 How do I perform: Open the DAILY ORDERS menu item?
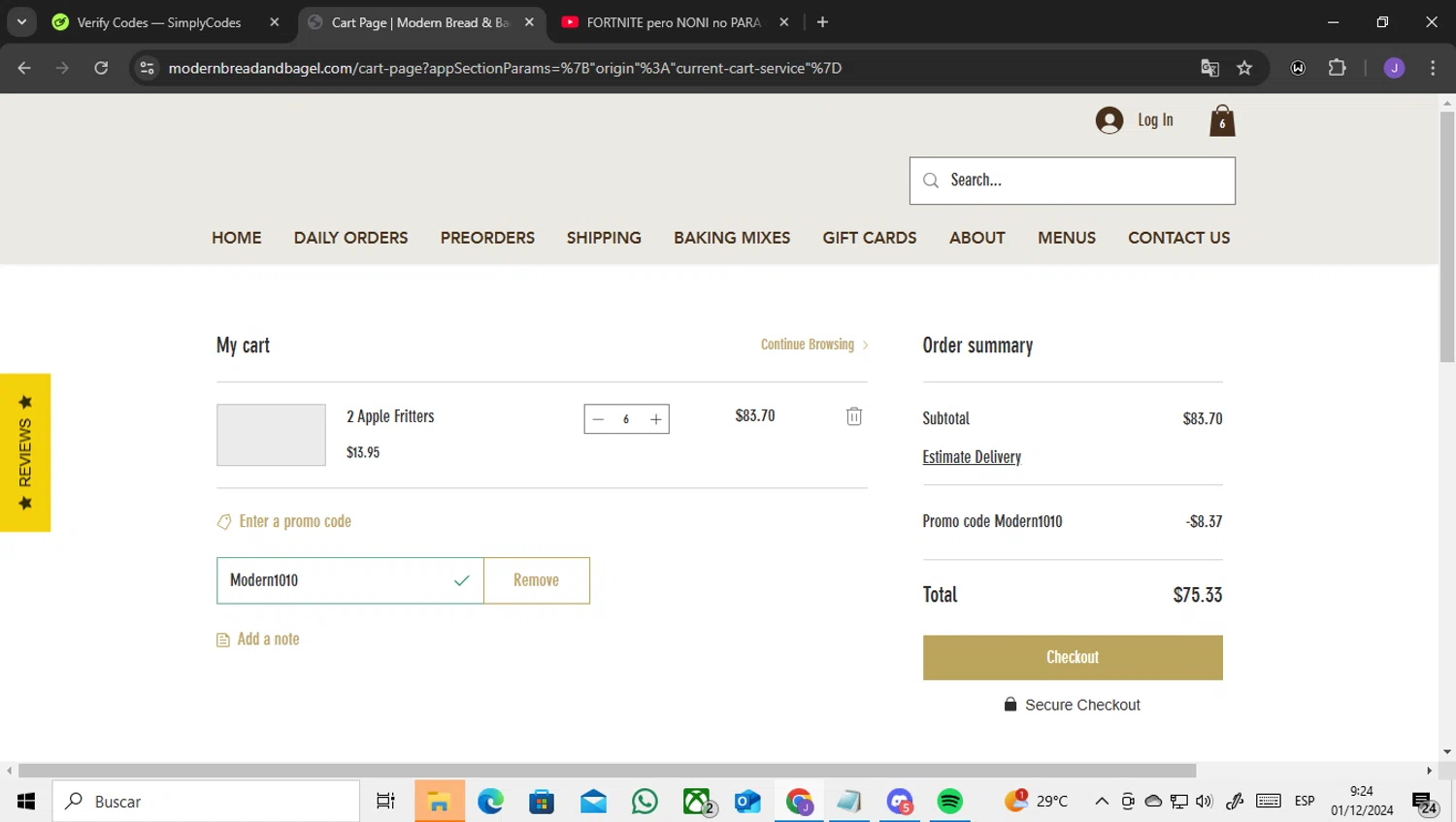click(350, 238)
